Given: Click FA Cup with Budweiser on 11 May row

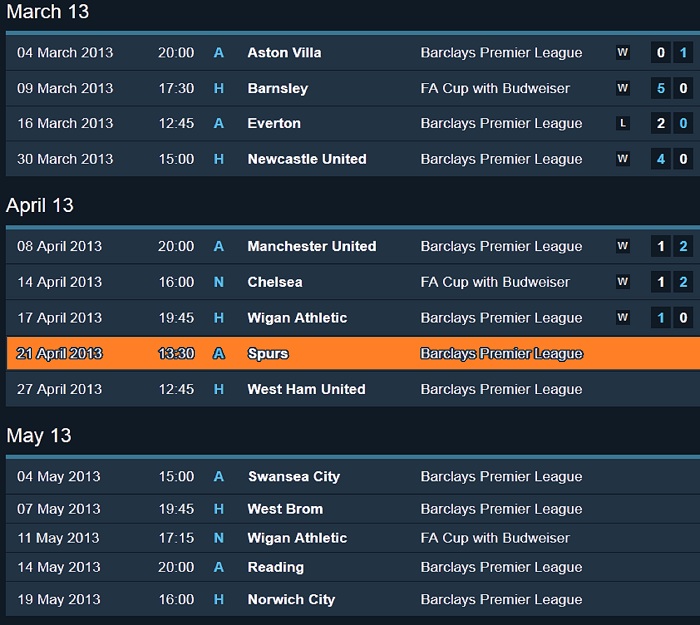Looking at the screenshot, I should (x=495, y=538).
